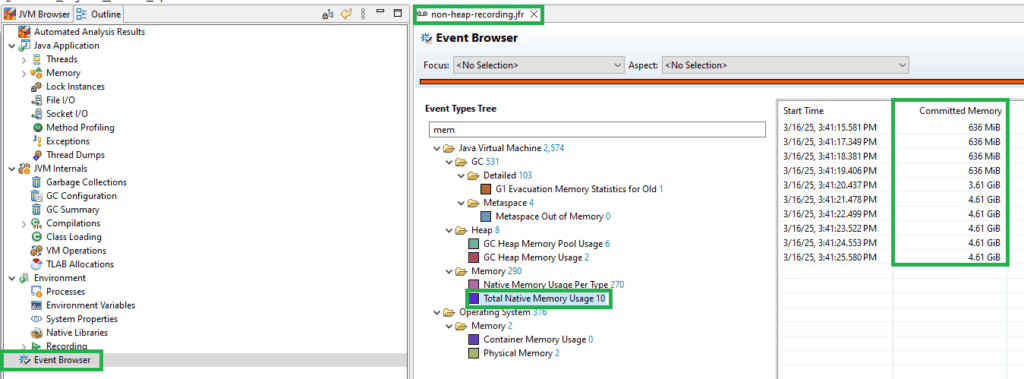Viewport: 1024px width, 379px height.
Task: Select the non-heap-recording.jfr editor tab
Action: [x=477, y=14]
